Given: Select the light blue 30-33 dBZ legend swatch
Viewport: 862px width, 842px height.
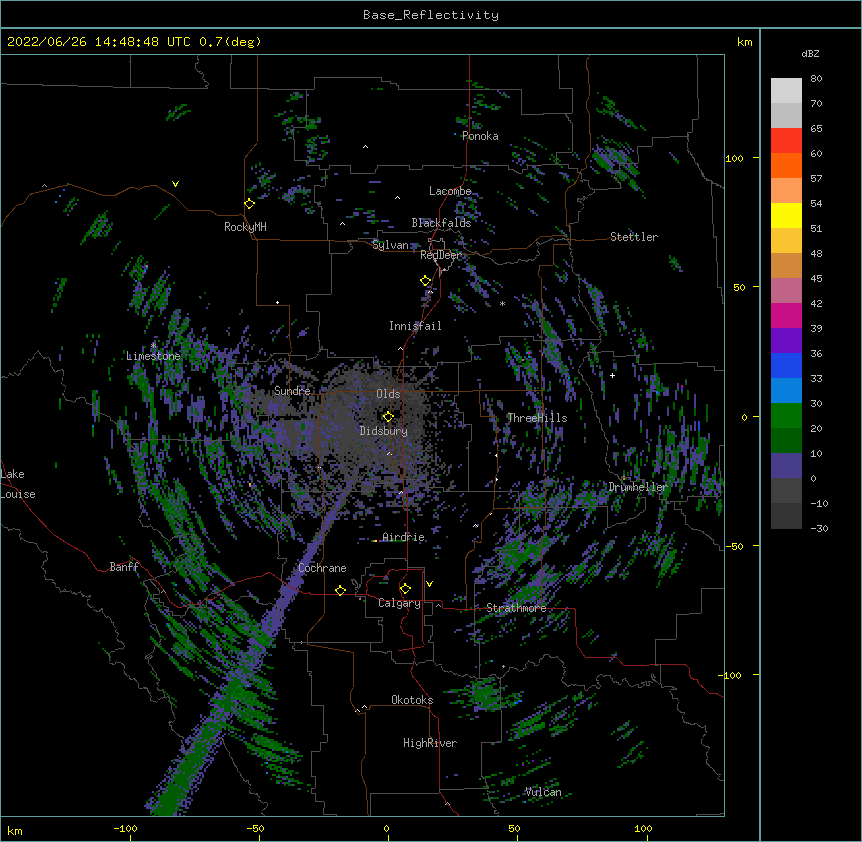Looking at the screenshot, I should coord(786,390).
